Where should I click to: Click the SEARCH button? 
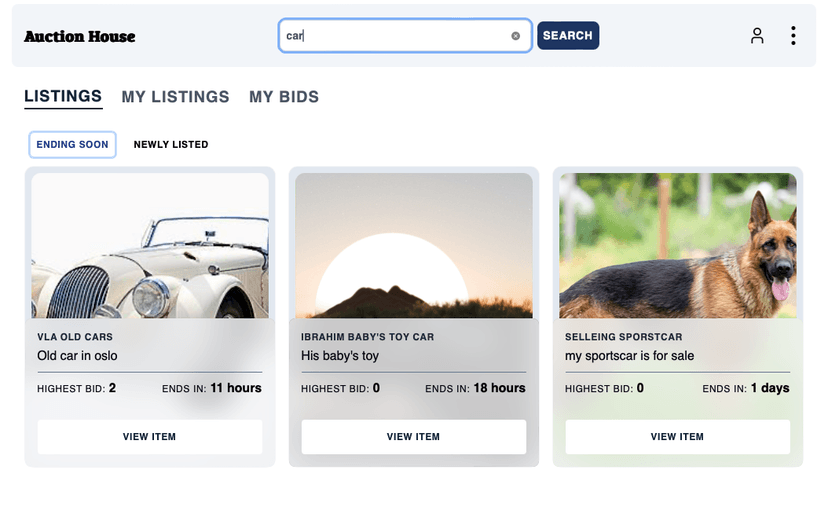coord(568,35)
